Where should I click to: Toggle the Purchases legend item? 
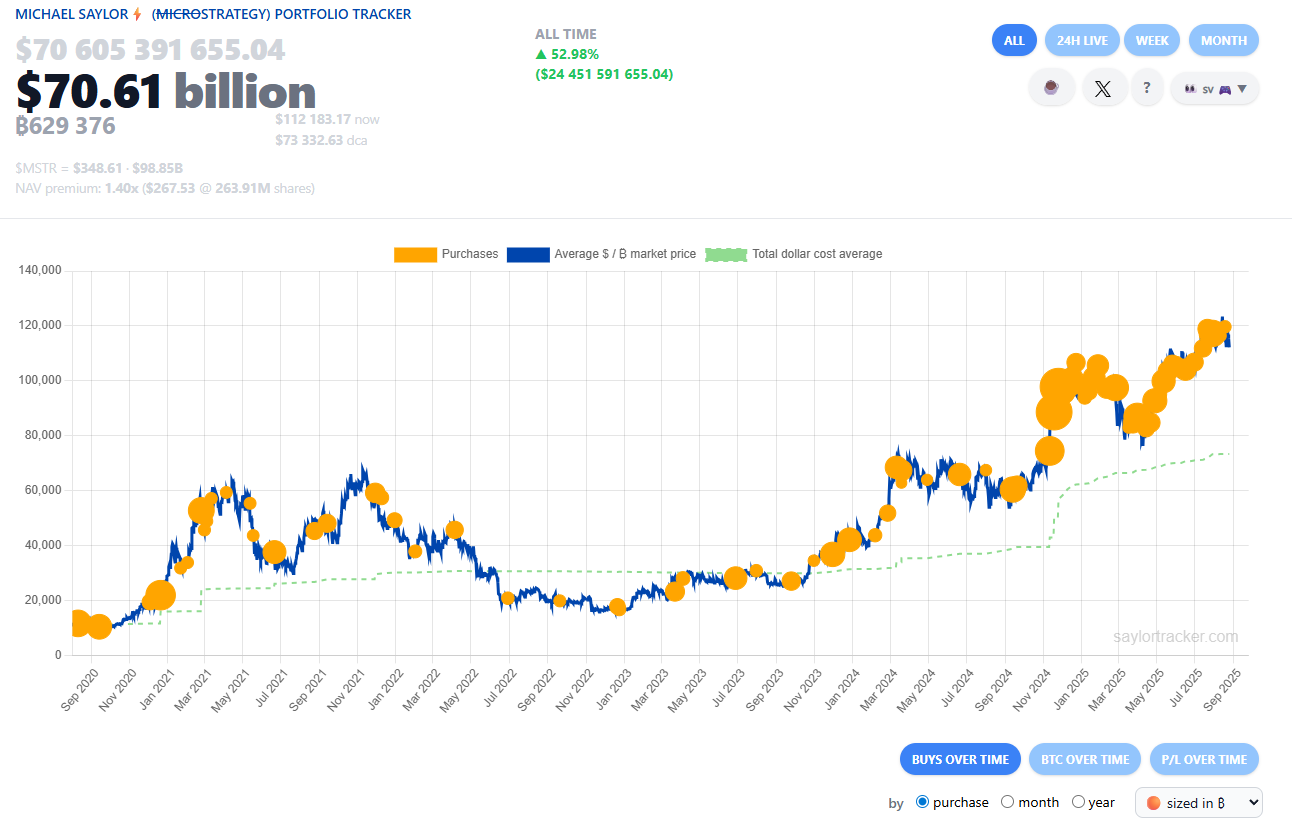pyautogui.click(x=446, y=254)
